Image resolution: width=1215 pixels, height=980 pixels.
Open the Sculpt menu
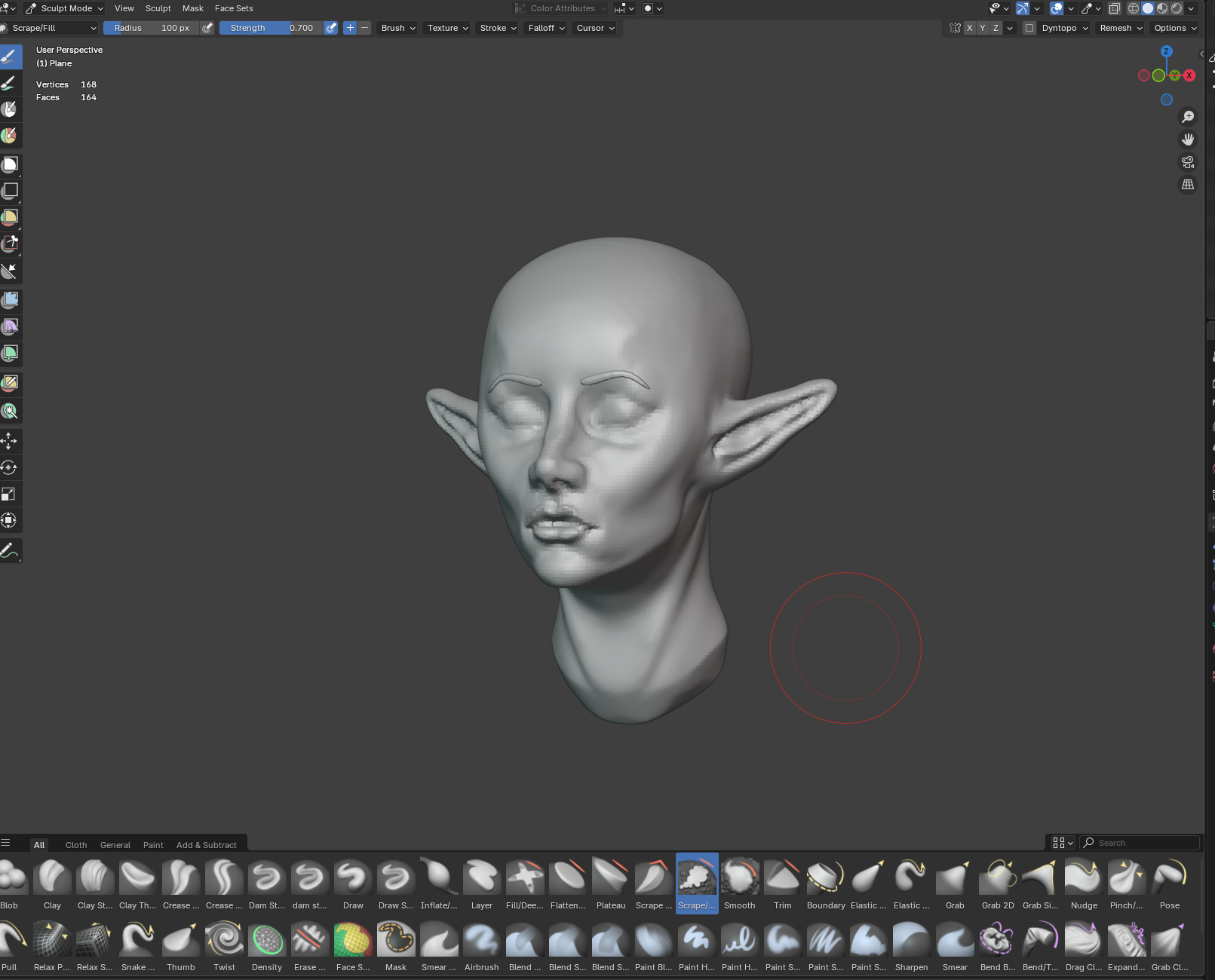tap(158, 8)
